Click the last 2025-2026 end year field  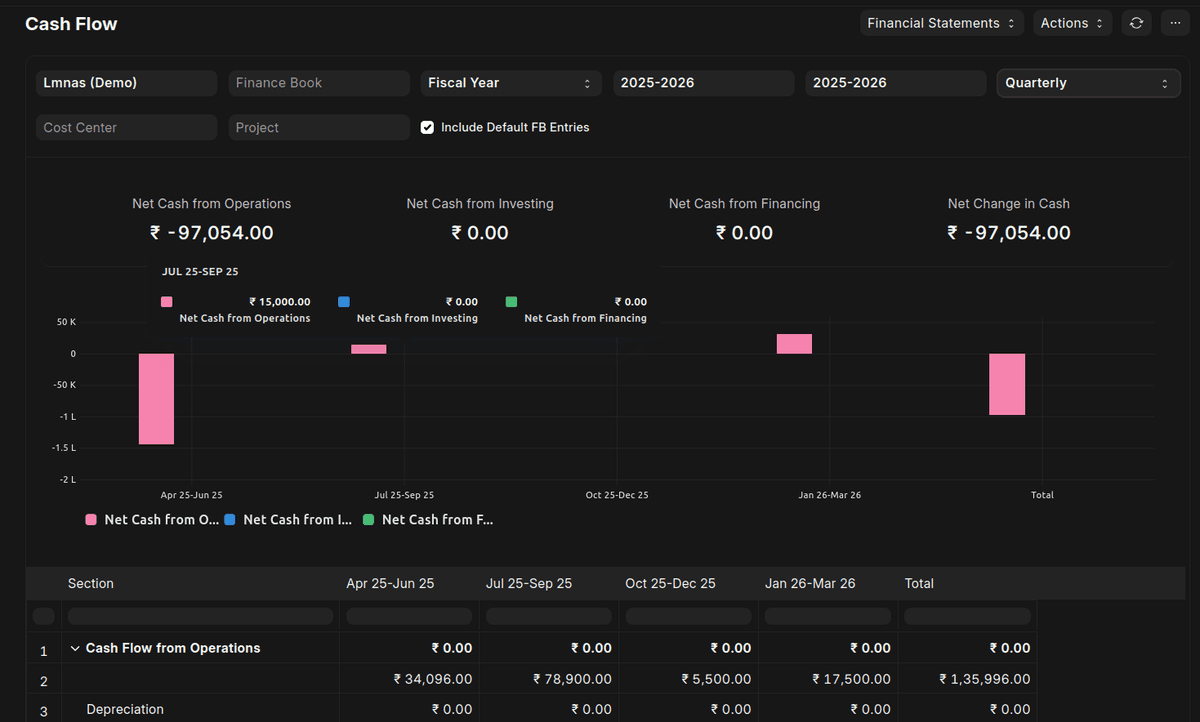[895, 83]
